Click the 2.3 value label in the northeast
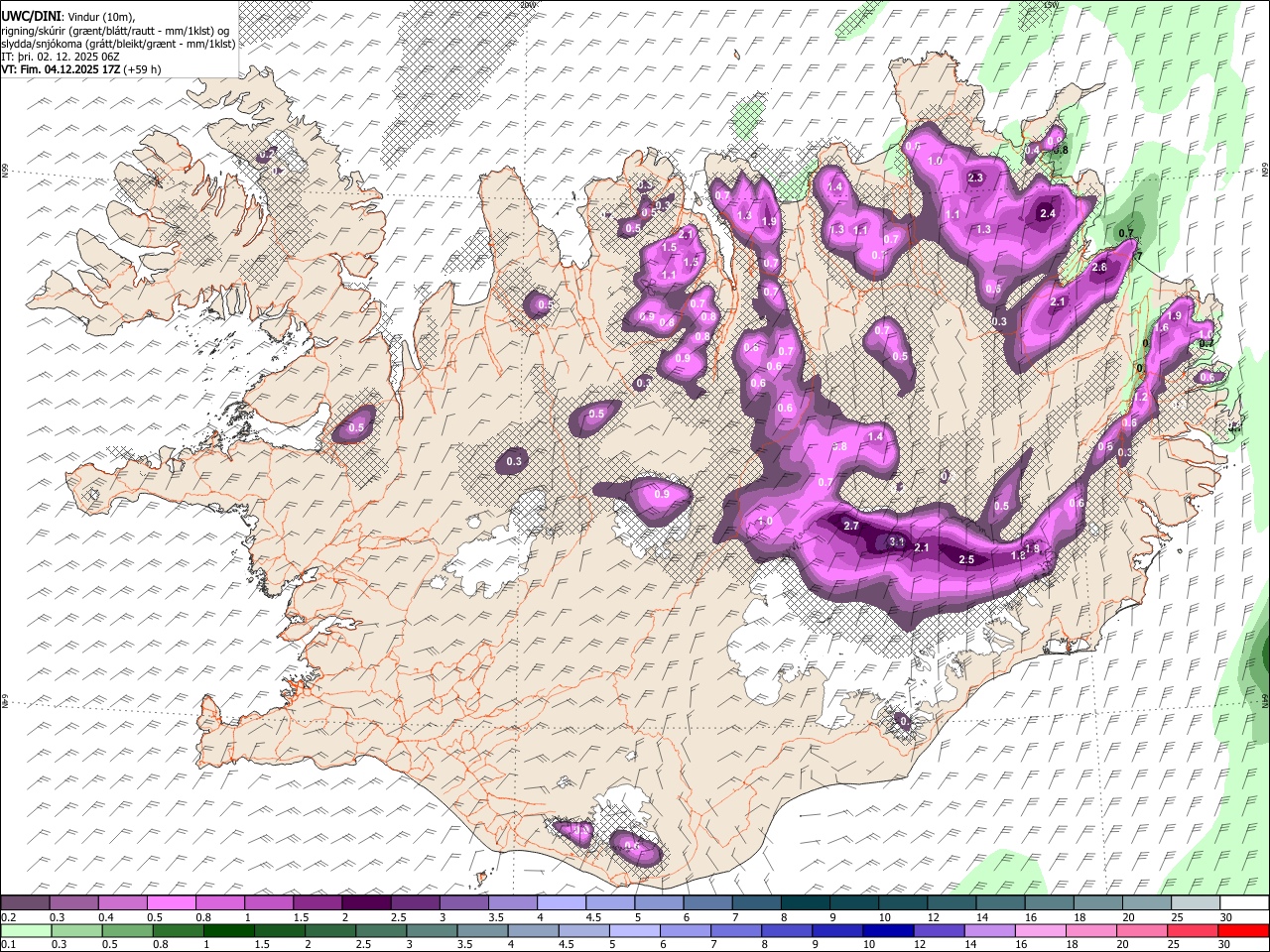The height and width of the screenshot is (952, 1270). coord(975,178)
